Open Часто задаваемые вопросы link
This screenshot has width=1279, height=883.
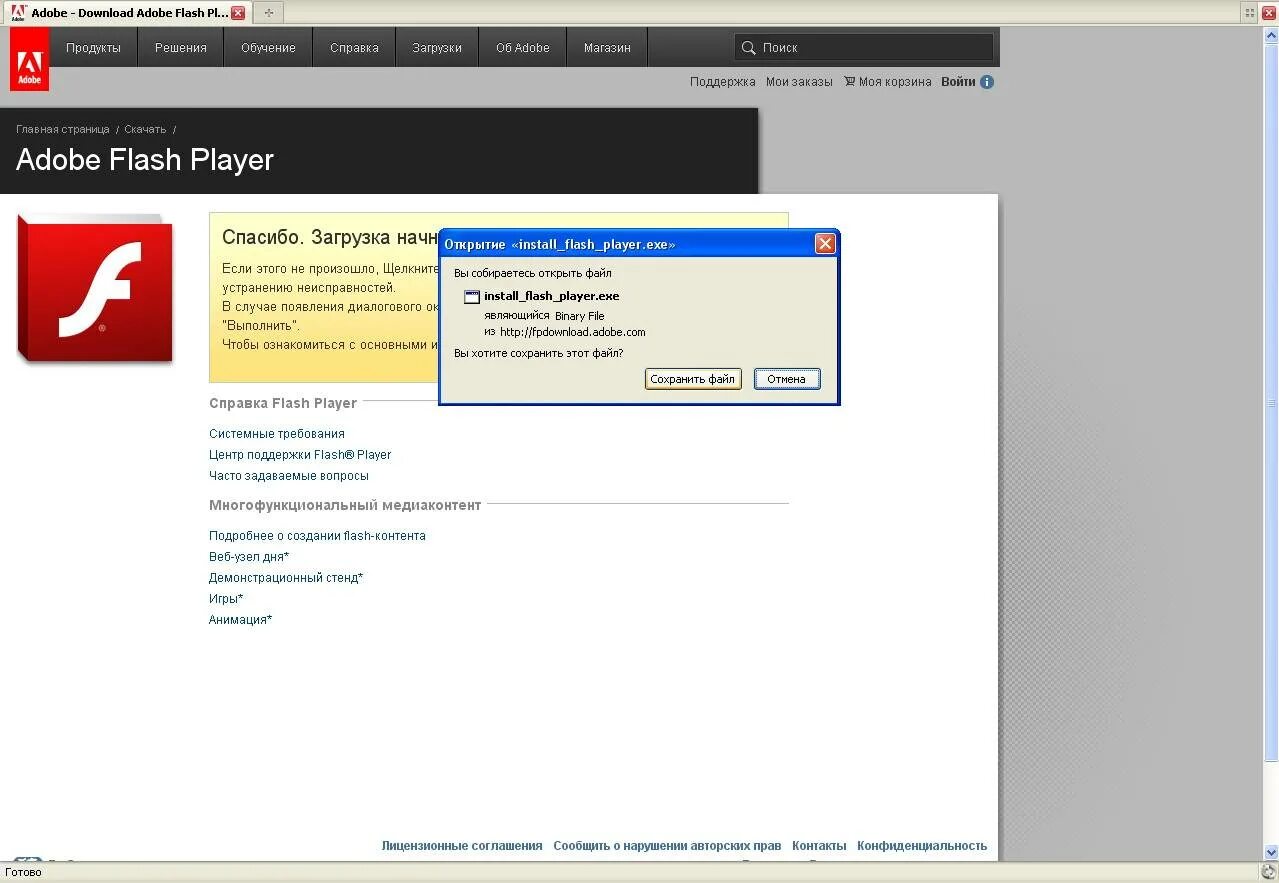tap(289, 476)
